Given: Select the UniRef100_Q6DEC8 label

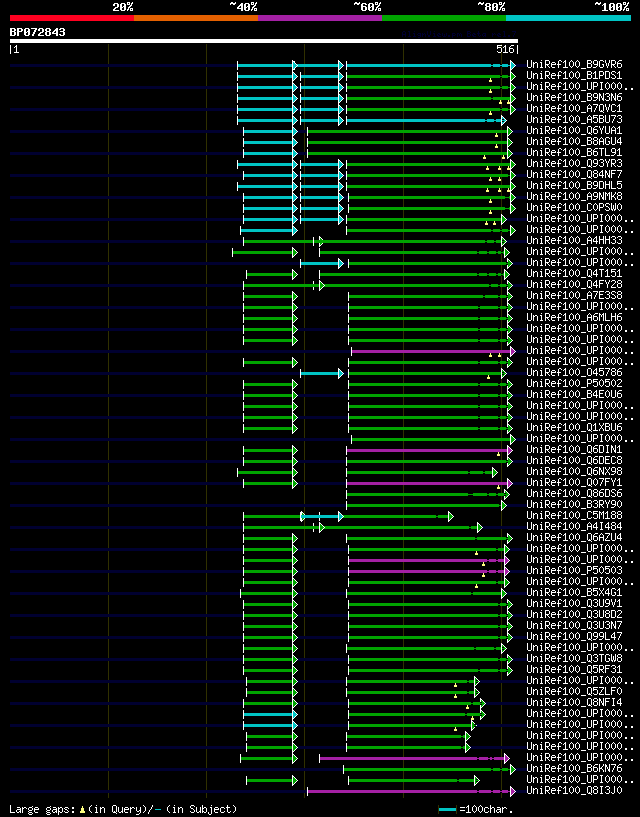Looking at the screenshot, I should coord(574,461).
